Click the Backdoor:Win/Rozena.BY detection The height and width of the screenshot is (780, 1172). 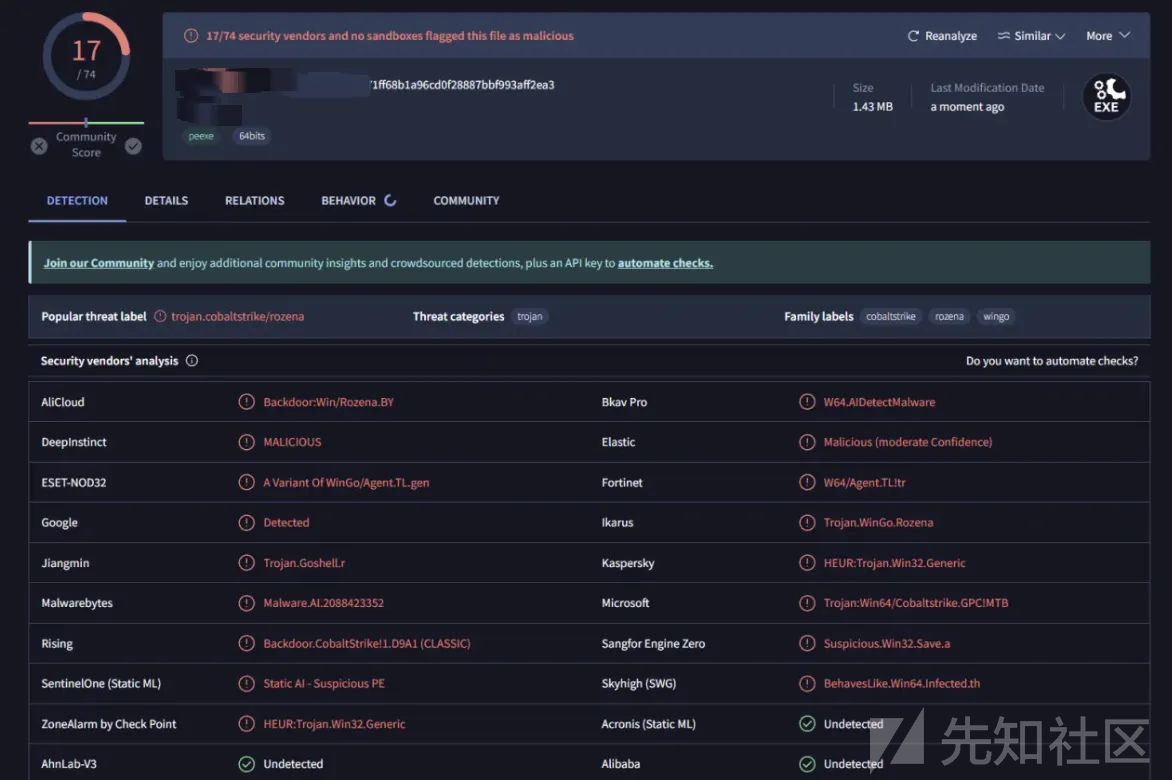328,402
